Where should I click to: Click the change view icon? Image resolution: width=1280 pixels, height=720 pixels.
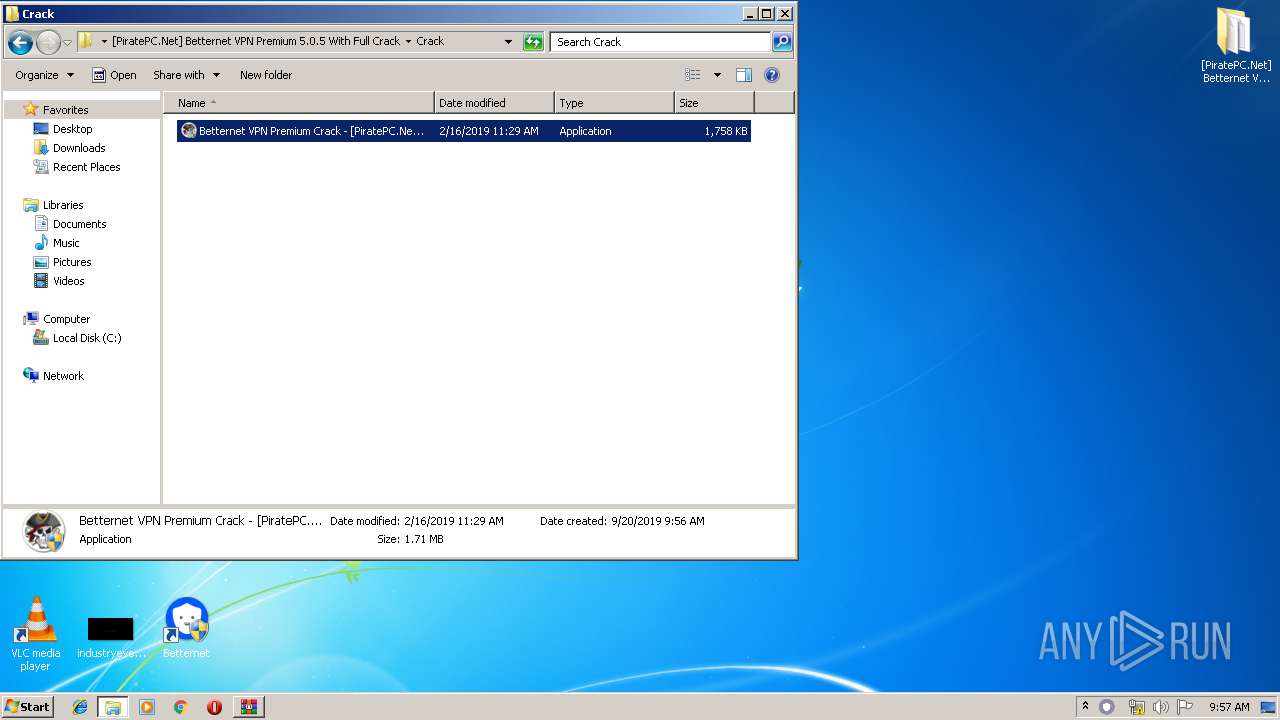tap(692, 75)
